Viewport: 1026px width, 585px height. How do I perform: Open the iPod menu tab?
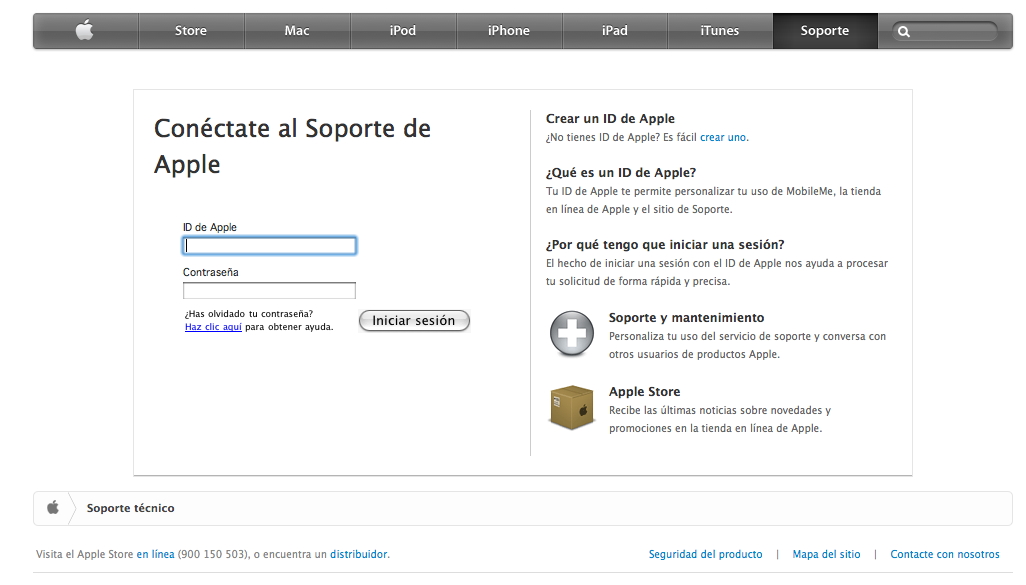(403, 31)
